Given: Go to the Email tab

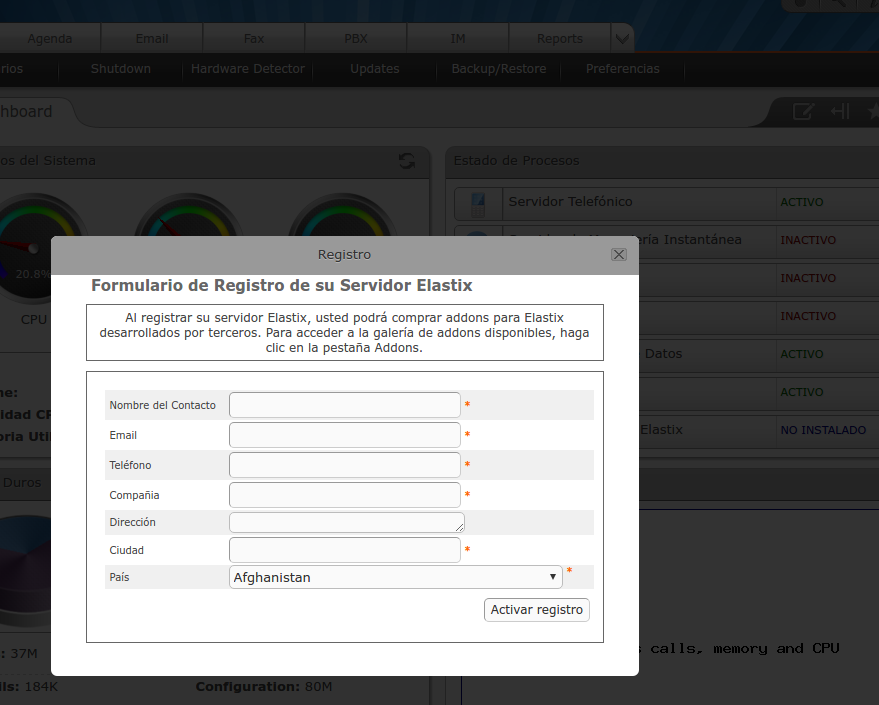Looking at the screenshot, I should (152, 39).
